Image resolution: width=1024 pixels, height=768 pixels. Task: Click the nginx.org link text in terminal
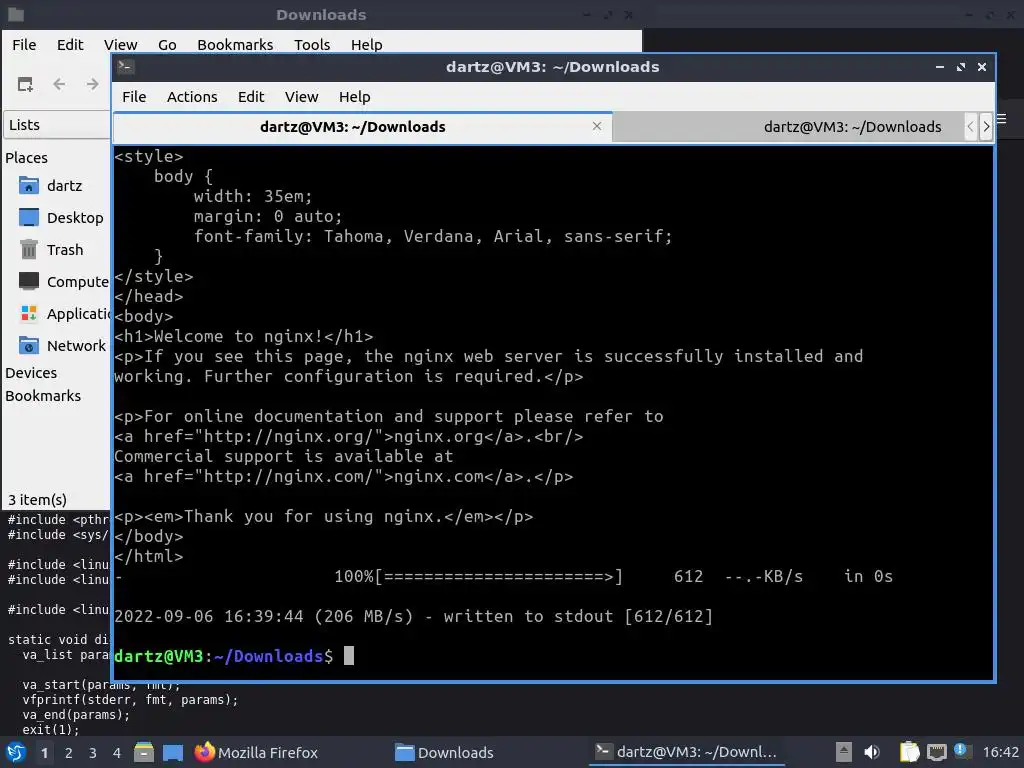[438, 436]
